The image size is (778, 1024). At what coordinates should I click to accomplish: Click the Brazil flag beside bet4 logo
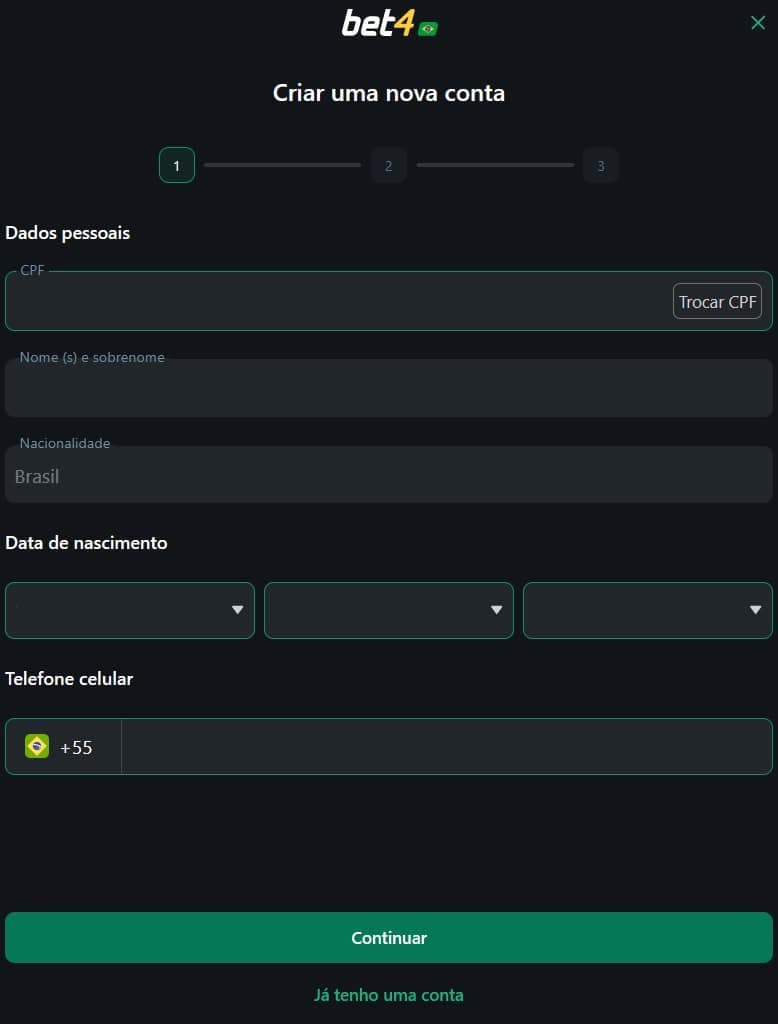pos(428,29)
